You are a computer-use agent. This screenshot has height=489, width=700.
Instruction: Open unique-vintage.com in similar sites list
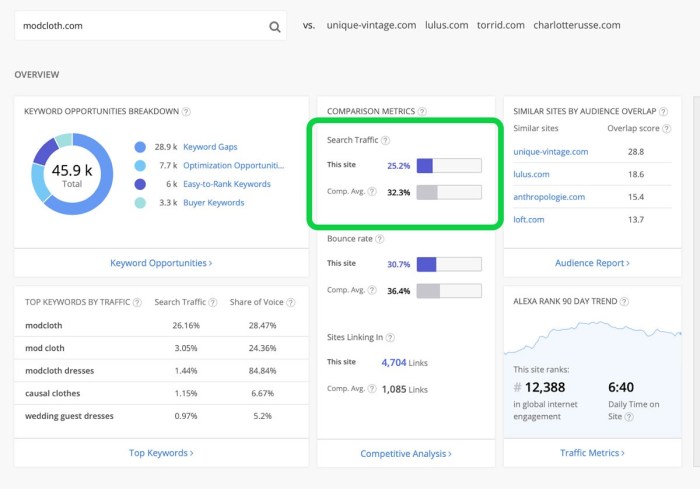click(x=550, y=152)
